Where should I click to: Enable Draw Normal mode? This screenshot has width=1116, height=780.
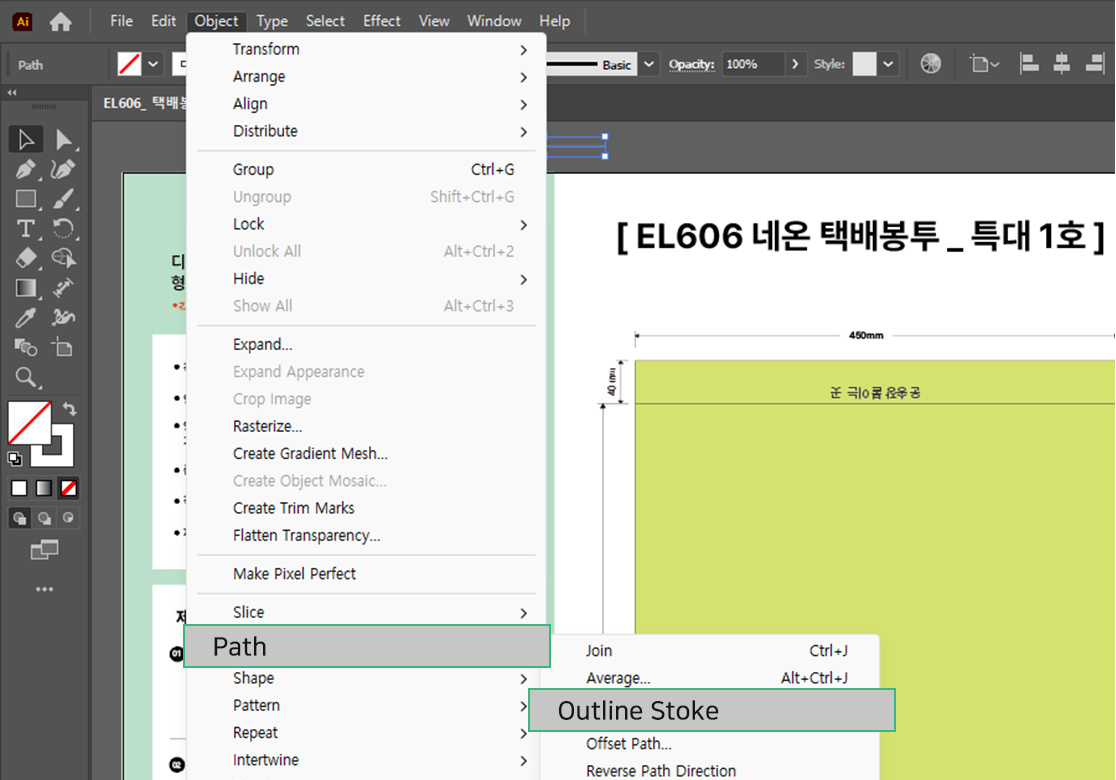click(19, 518)
